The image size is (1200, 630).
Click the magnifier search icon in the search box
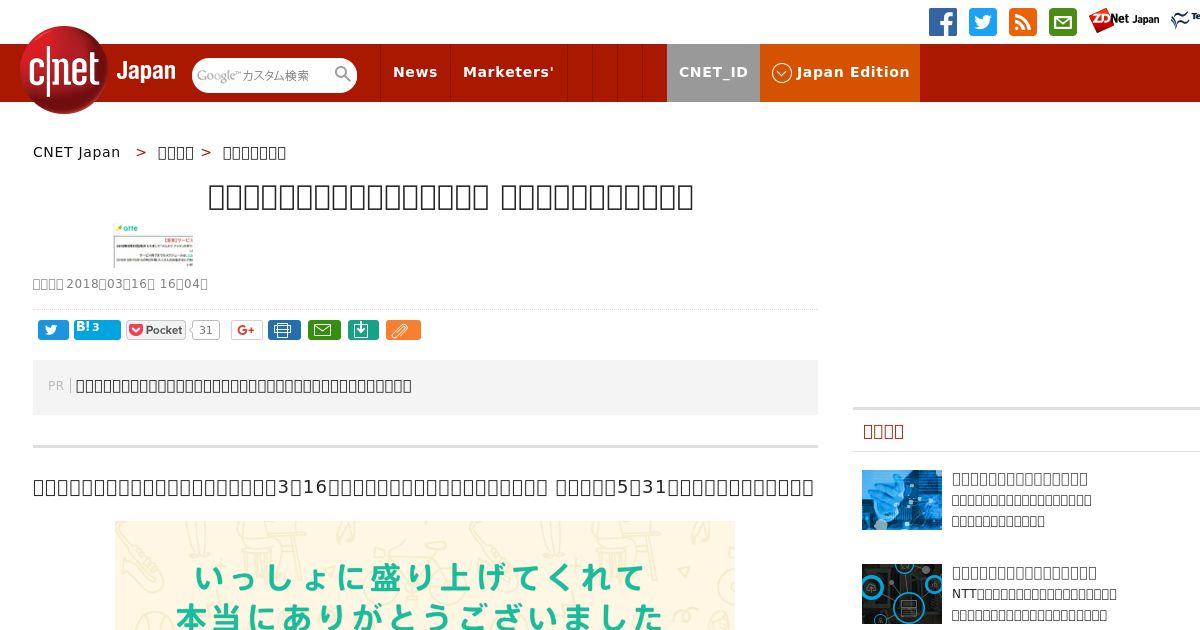click(343, 74)
